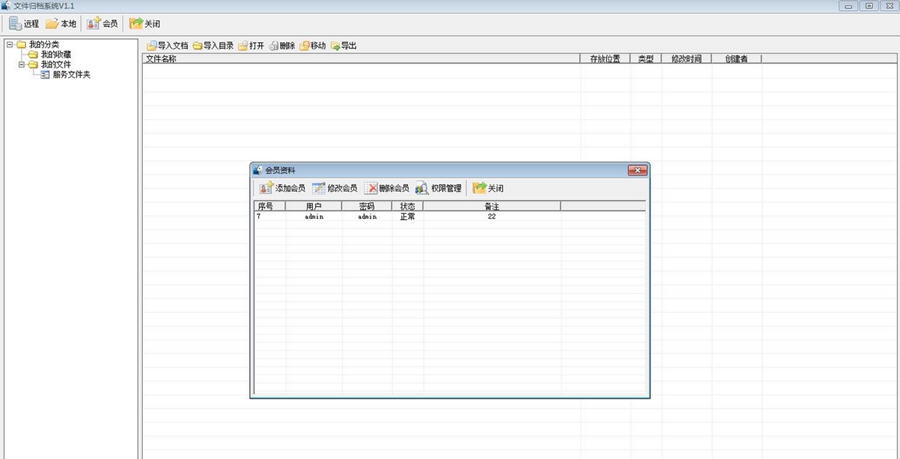
Task: Click 删除会员 delete member
Action: pyautogui.click(x=387, y=188)
